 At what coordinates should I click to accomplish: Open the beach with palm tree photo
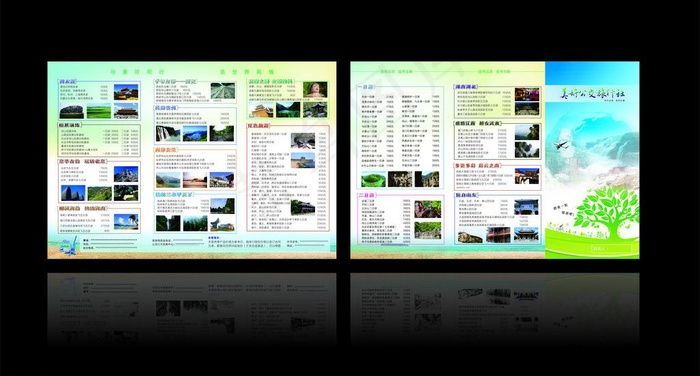click(126, 222)
